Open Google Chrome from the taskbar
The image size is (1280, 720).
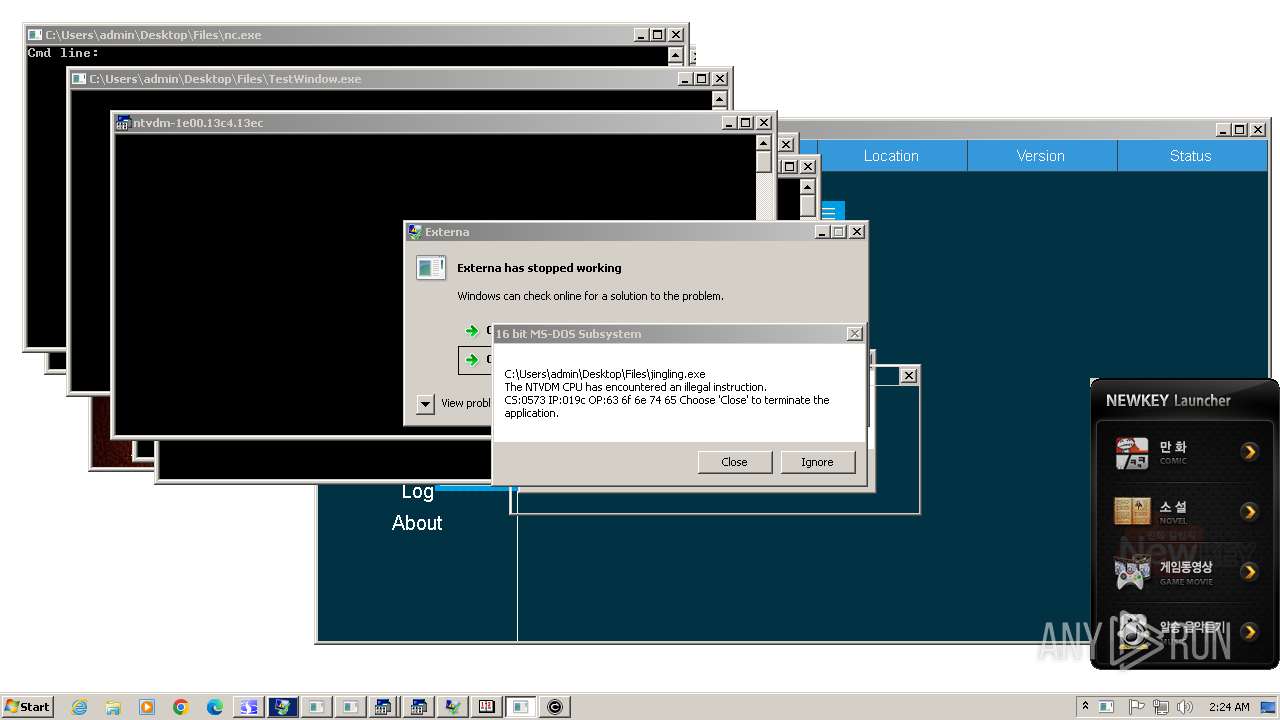pyautogui.click(x=181, y=707)
